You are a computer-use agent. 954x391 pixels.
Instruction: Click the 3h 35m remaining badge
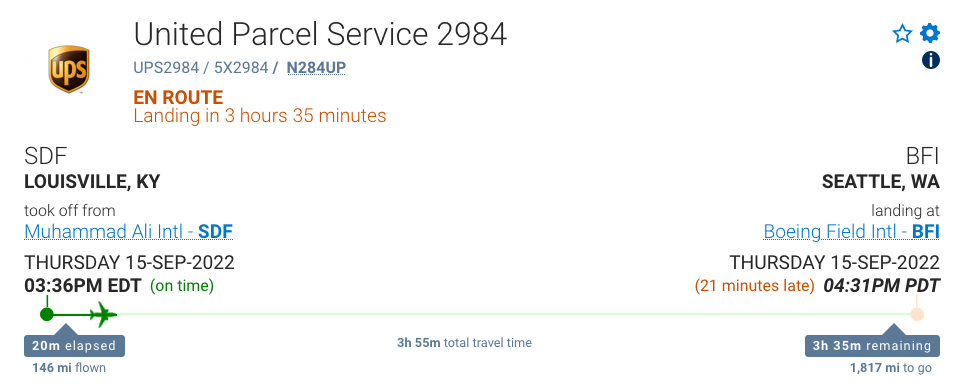point(872,345)
